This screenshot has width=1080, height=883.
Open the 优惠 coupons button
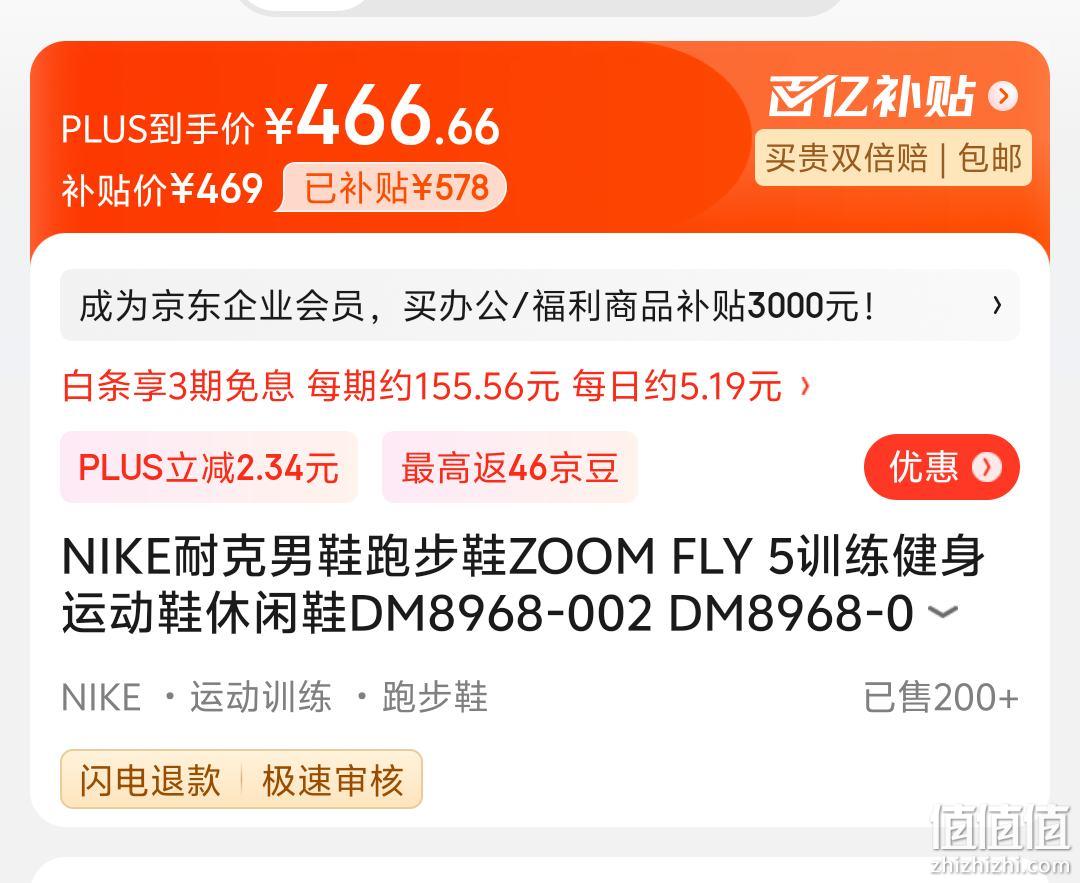942,467
